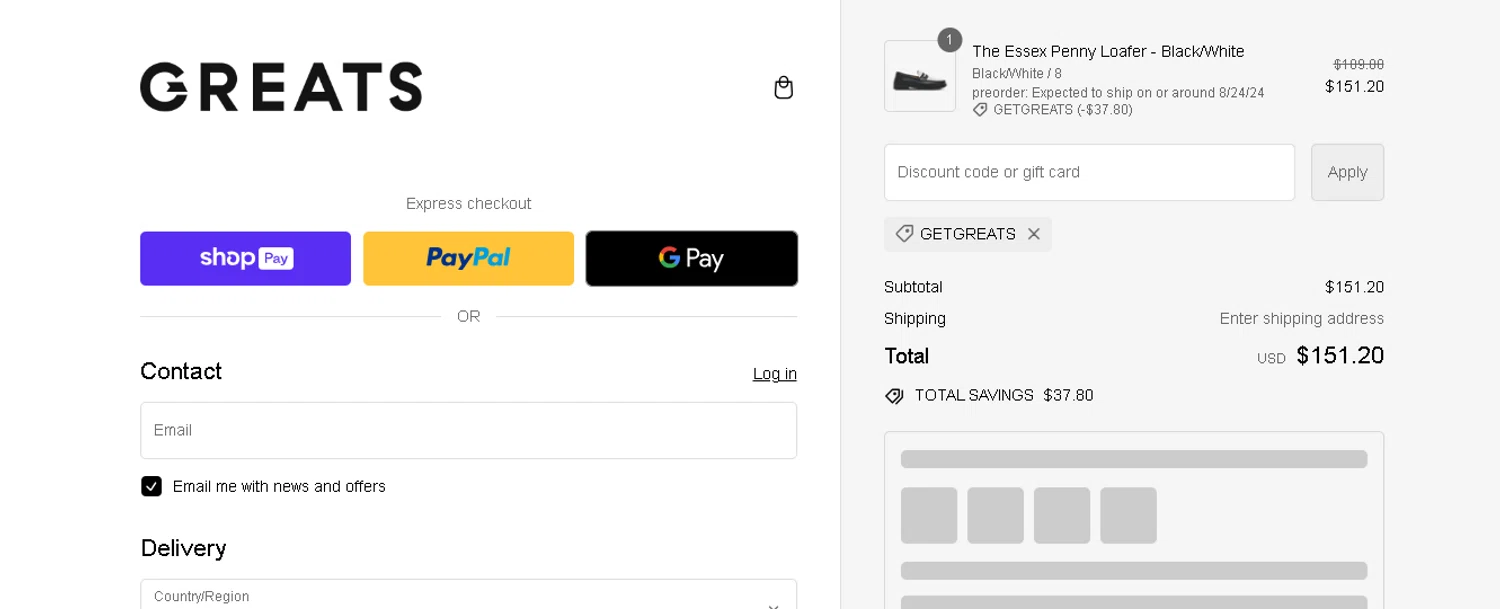Pay with Google Pay

[691, 258]
